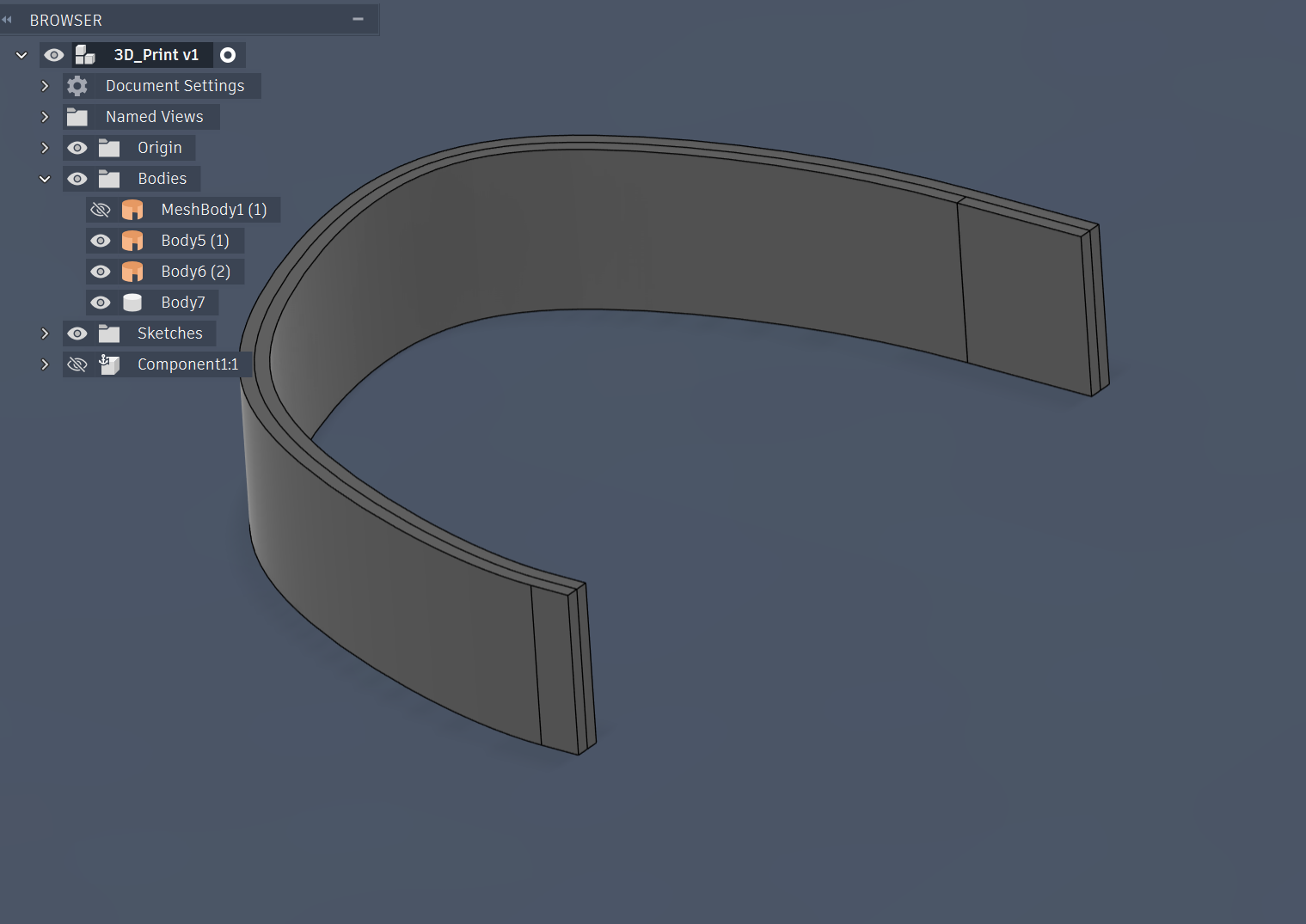Image resolution: width=1306 pixels, height=924 pixels.
Task: Click the MeshBody1 (1) orange body icon
Action: (x=132, y=210)
